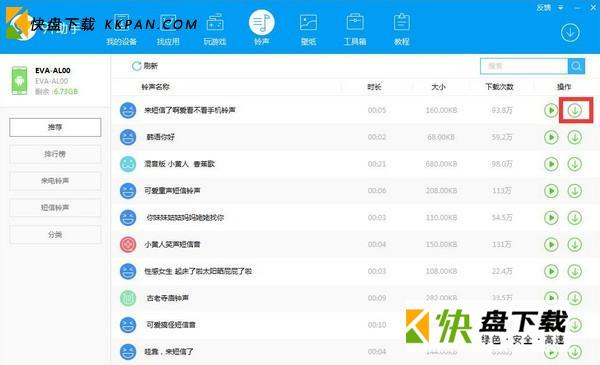Viewport: 600px width, 365px height.
Task: Select the 排行榜 ranking sidebar button
Action: click(x=55, y=154)
